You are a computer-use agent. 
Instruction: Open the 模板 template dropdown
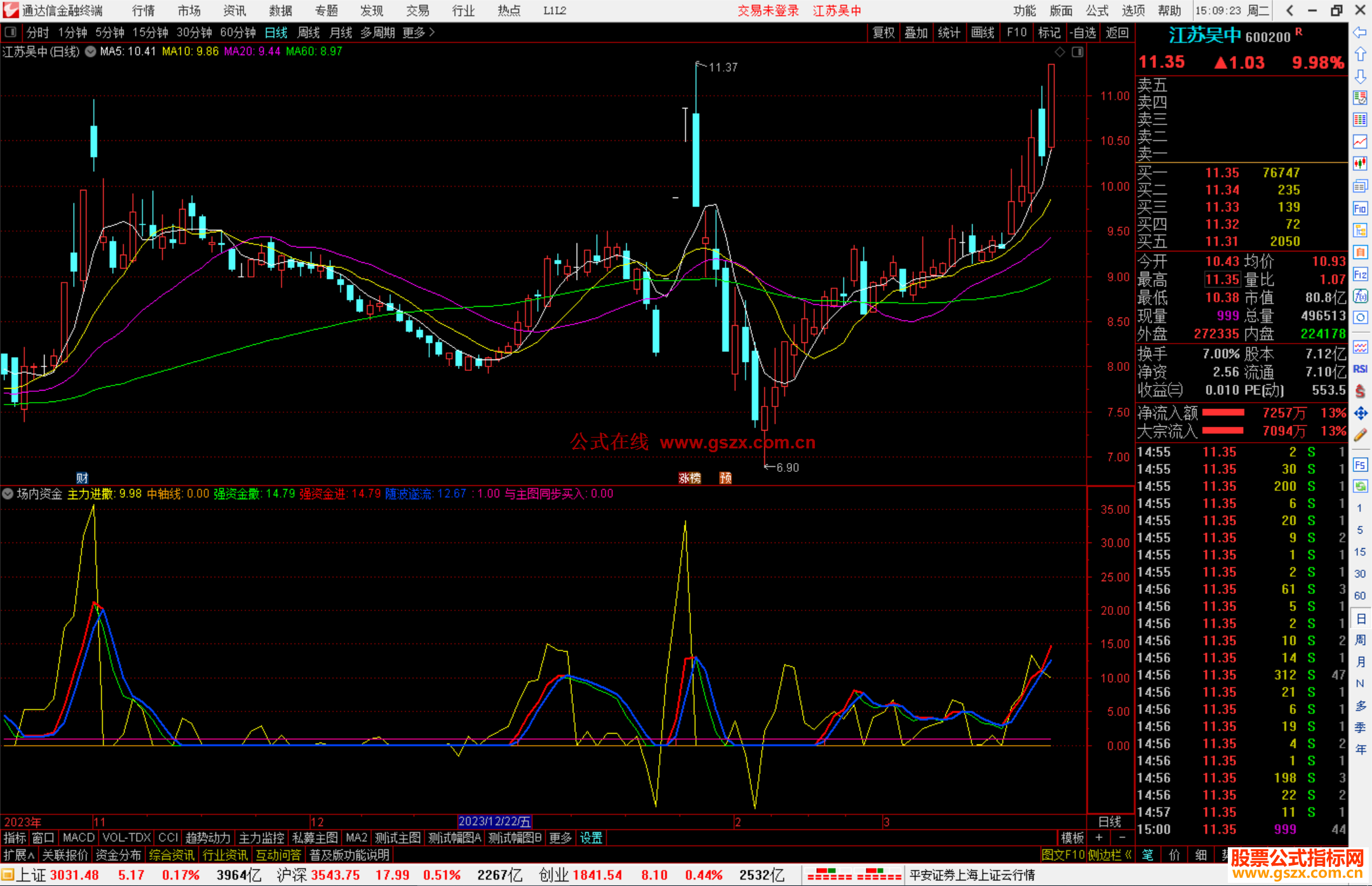(x=1072, y=838)
